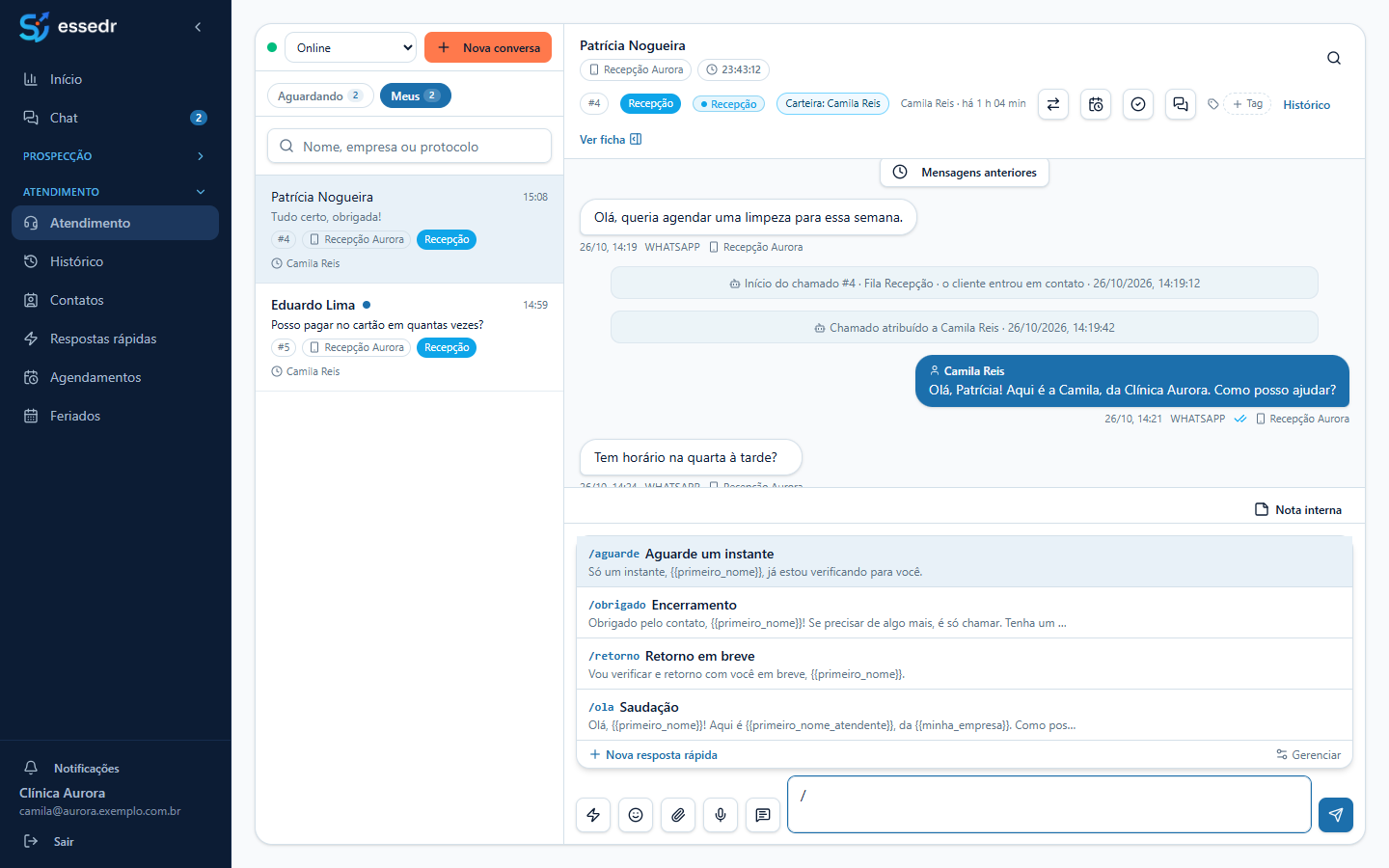Screen dimensions: 1389x868
Task: Attach a file with the paperclip icon
Action: click(678, 815)
